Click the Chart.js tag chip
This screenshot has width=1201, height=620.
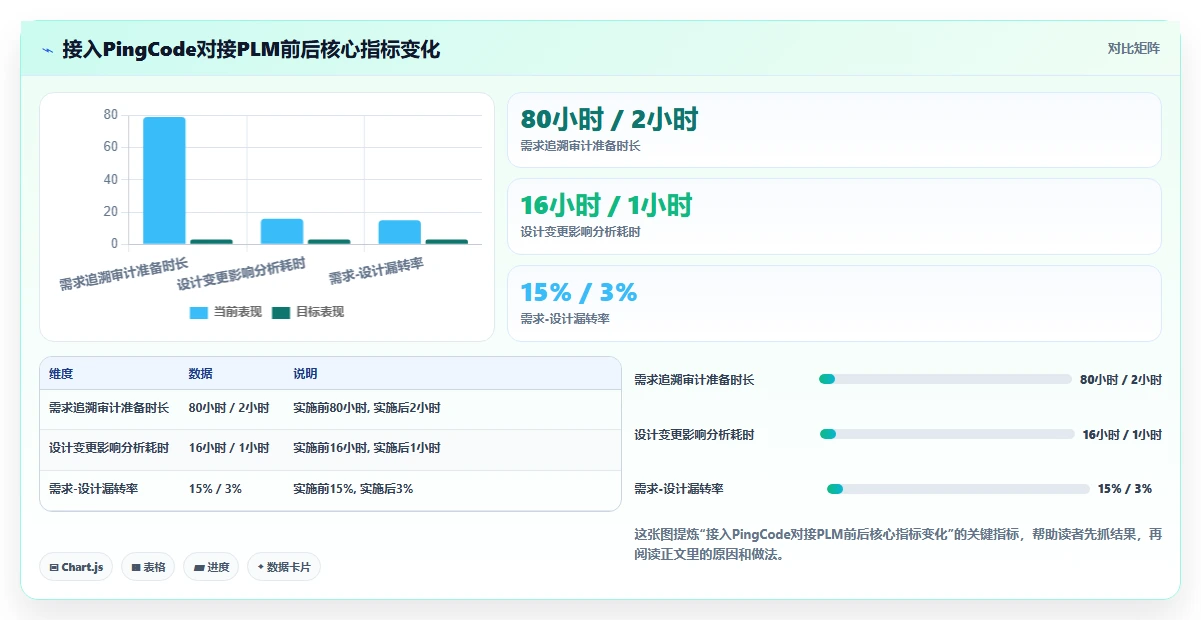(x=77, y=567)
